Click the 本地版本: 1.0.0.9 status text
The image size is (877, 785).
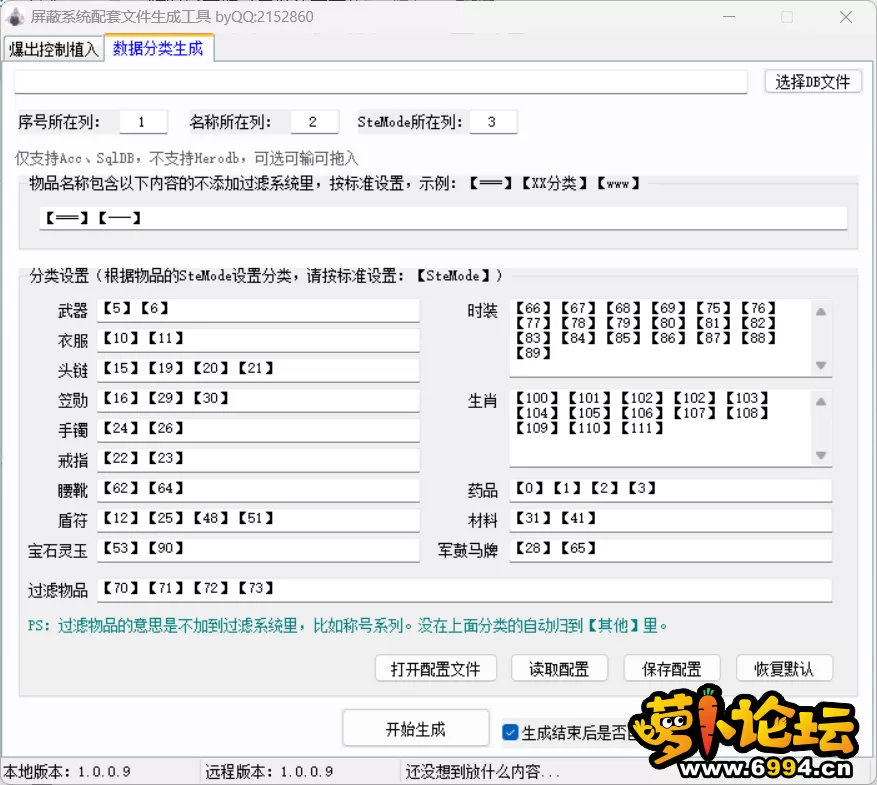click(67, 772)
